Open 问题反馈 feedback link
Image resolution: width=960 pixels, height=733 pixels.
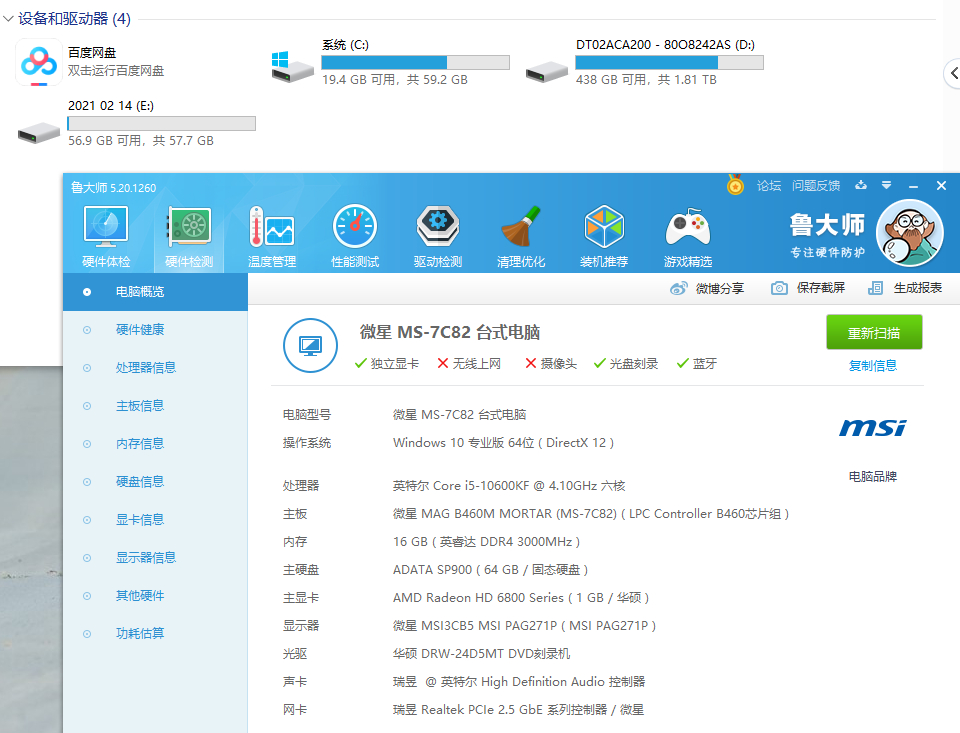(x=816, y=186)
